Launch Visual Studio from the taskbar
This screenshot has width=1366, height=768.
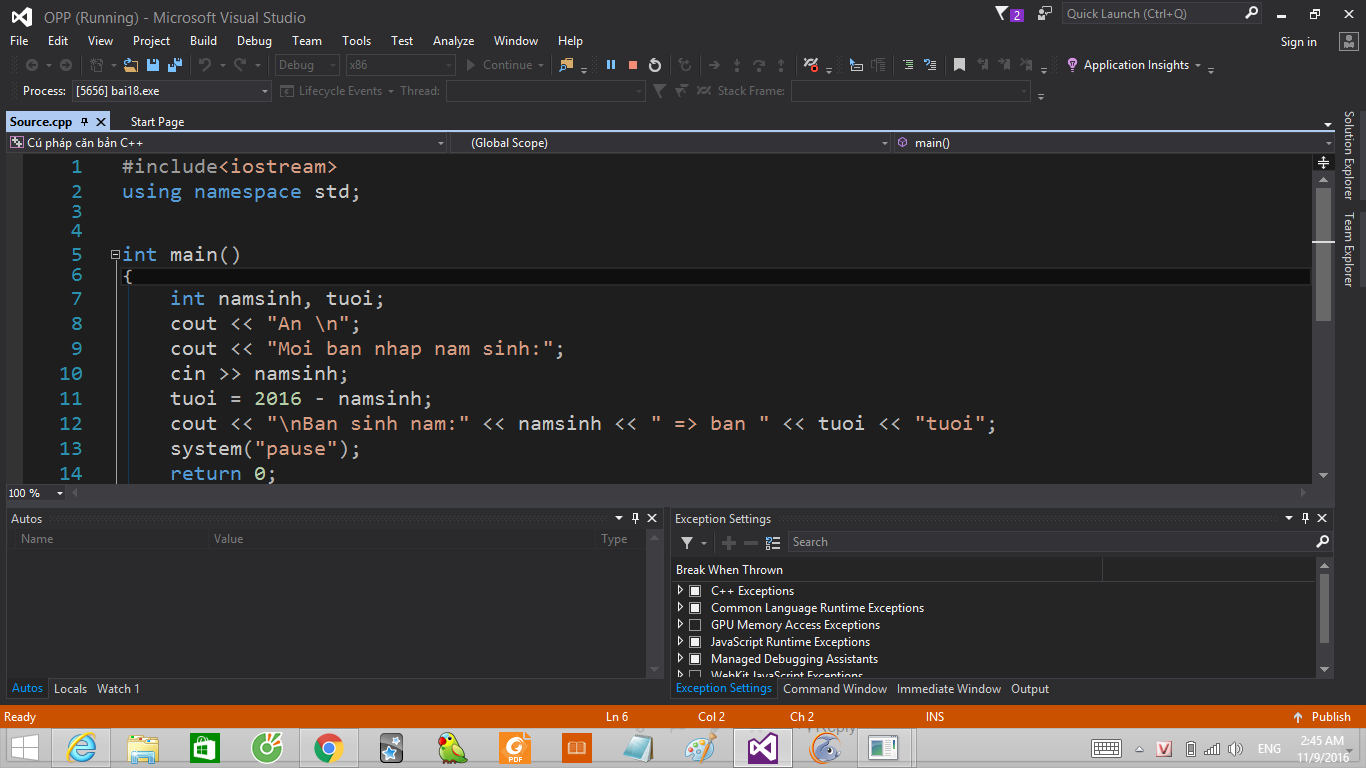click(x=763, y=747)
